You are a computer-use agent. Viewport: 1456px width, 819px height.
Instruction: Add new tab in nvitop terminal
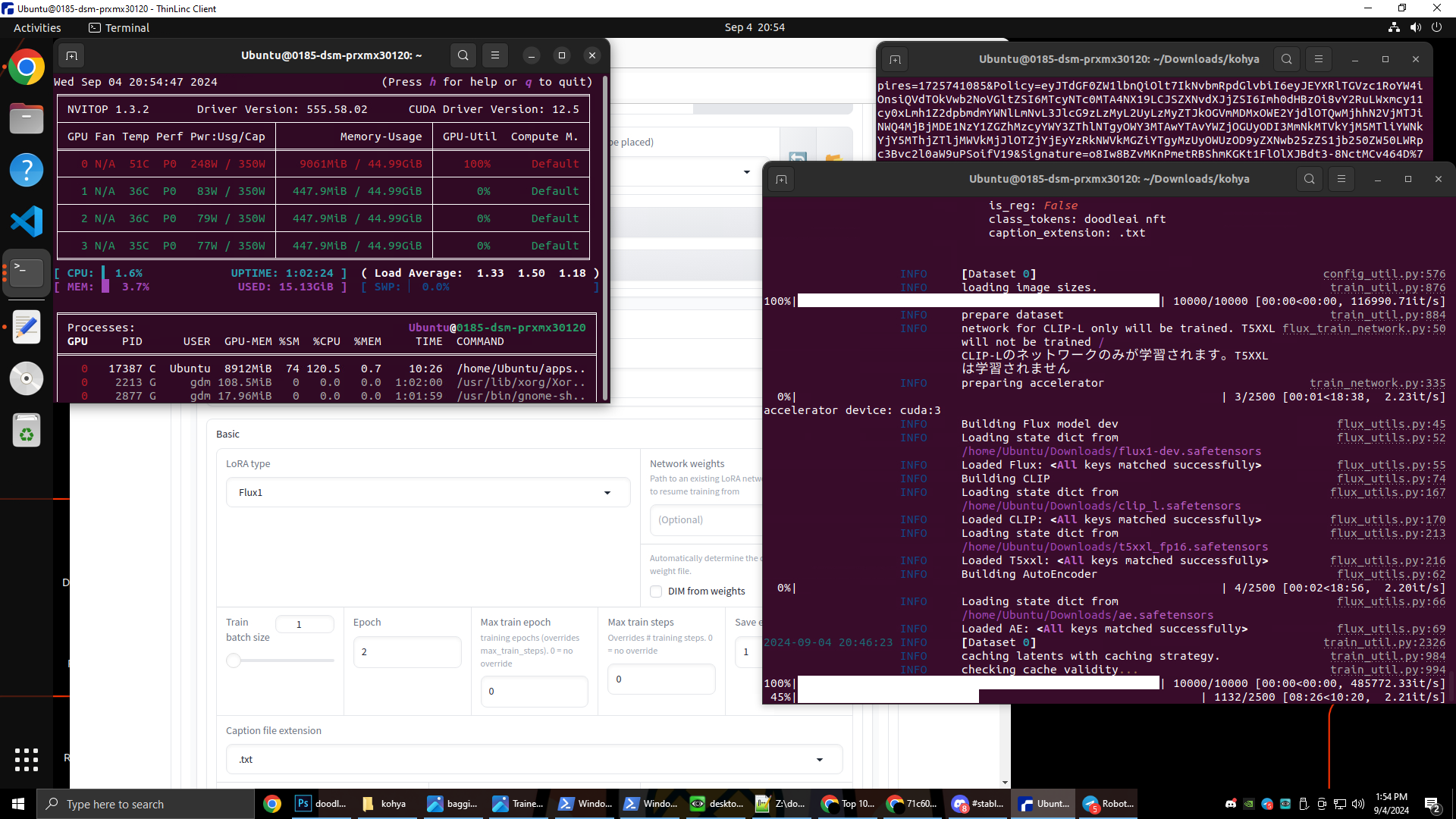tap(71, 55)
